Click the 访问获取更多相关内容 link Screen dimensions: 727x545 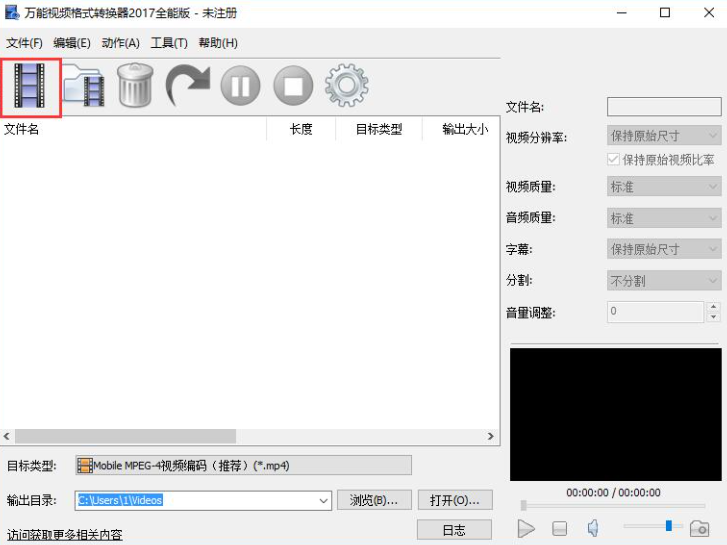[64, 534]
